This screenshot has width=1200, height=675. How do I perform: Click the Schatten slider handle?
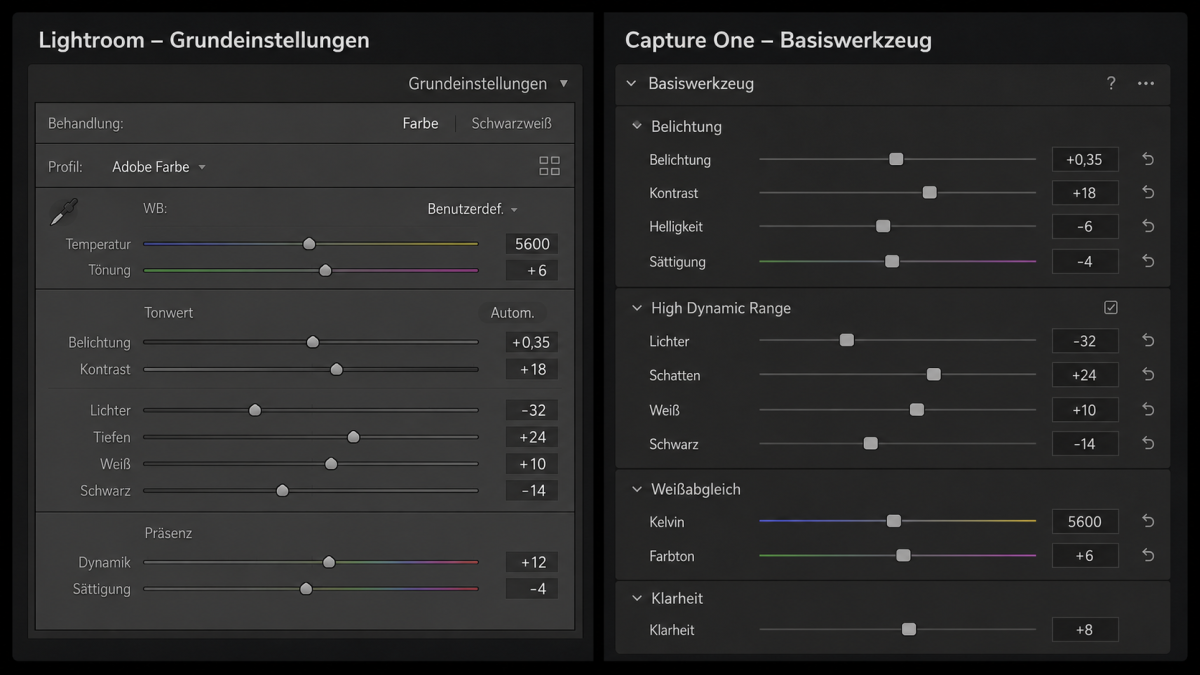934,375
